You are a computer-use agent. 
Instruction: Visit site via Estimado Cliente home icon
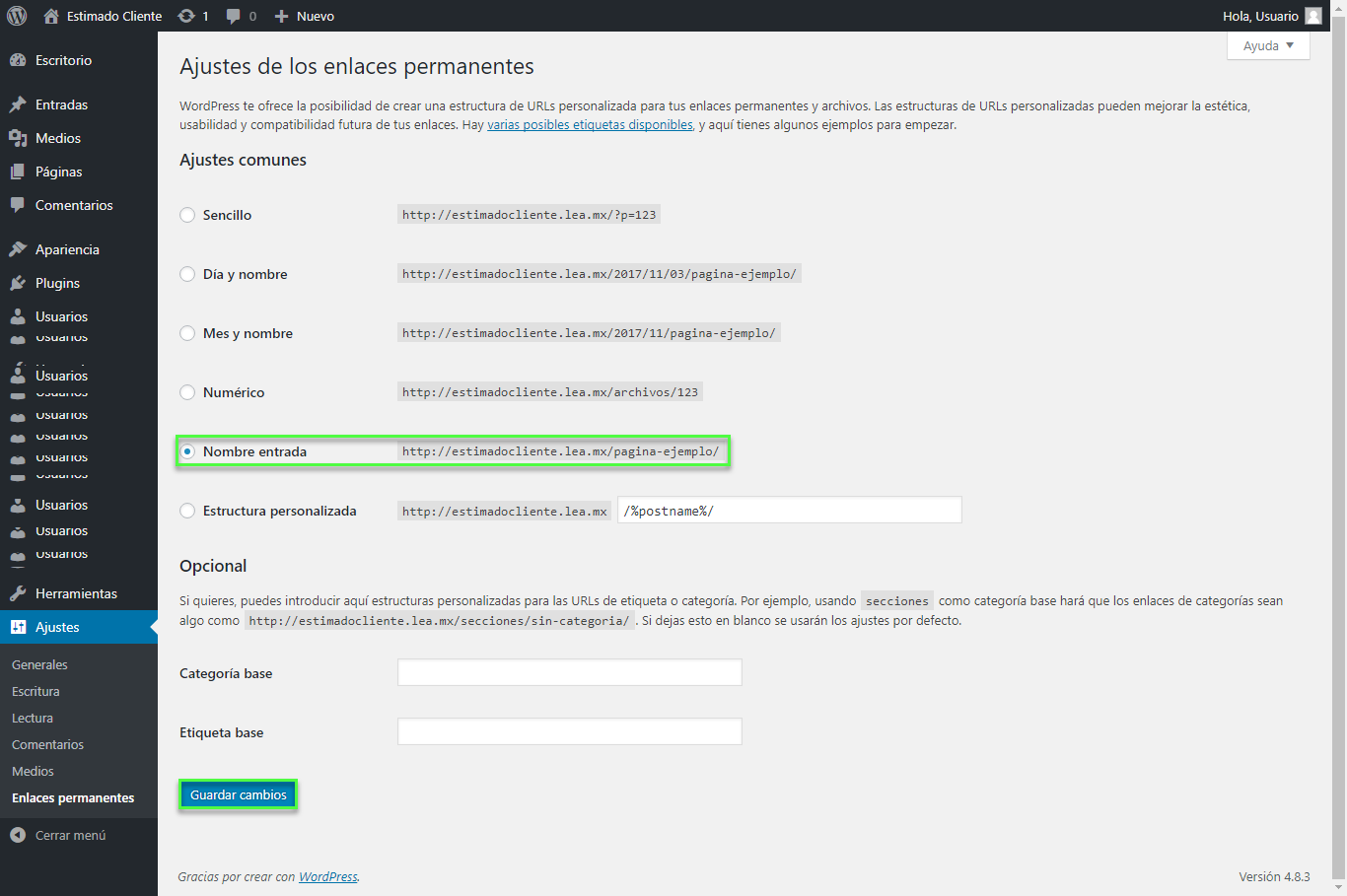[51, 16]
